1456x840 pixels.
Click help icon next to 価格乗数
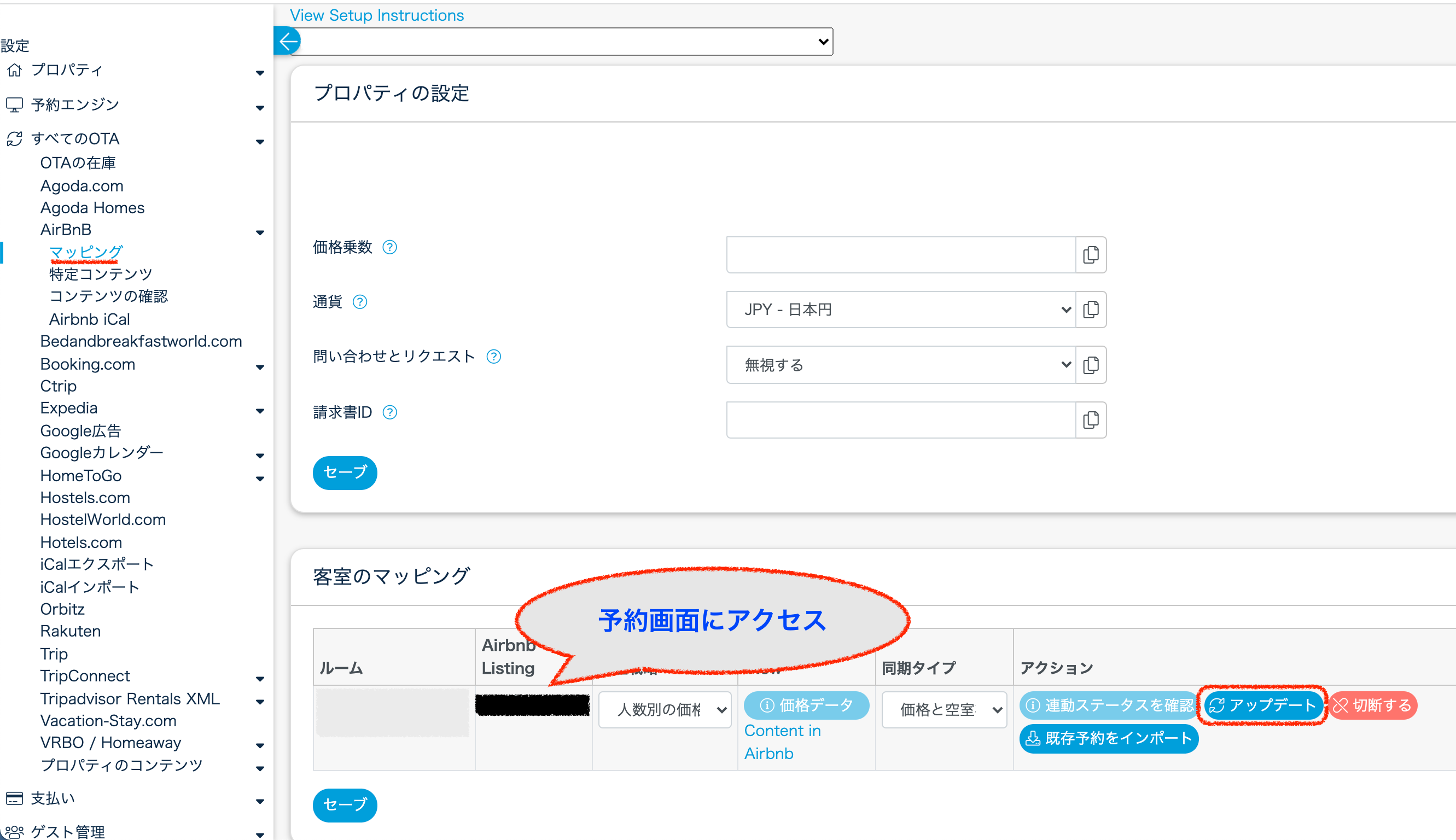point(390,248)
